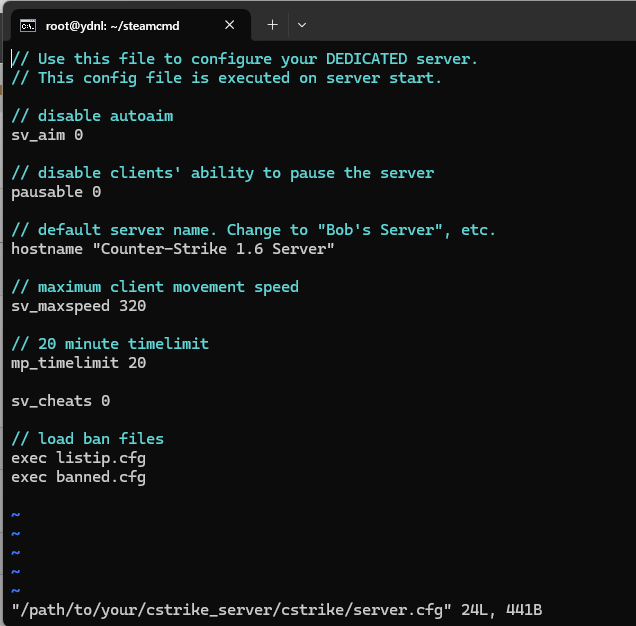
Task: Click the sv_cheats 0 line
Action: coord(60,401)
